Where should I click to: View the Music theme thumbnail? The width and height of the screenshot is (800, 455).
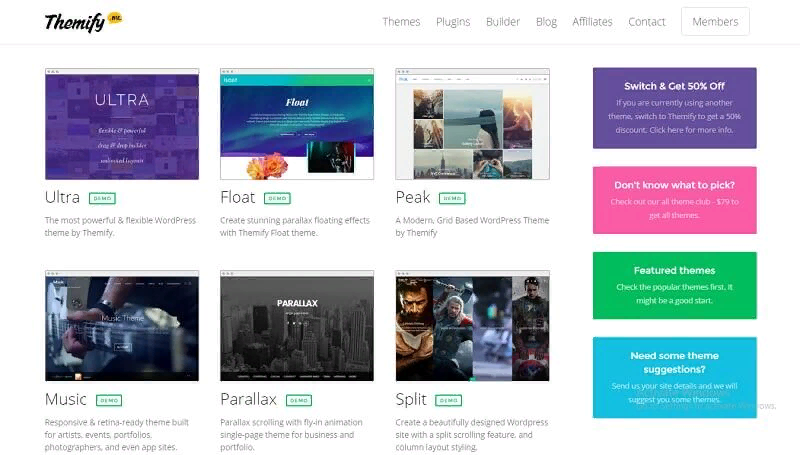click(x=122, y=326)
